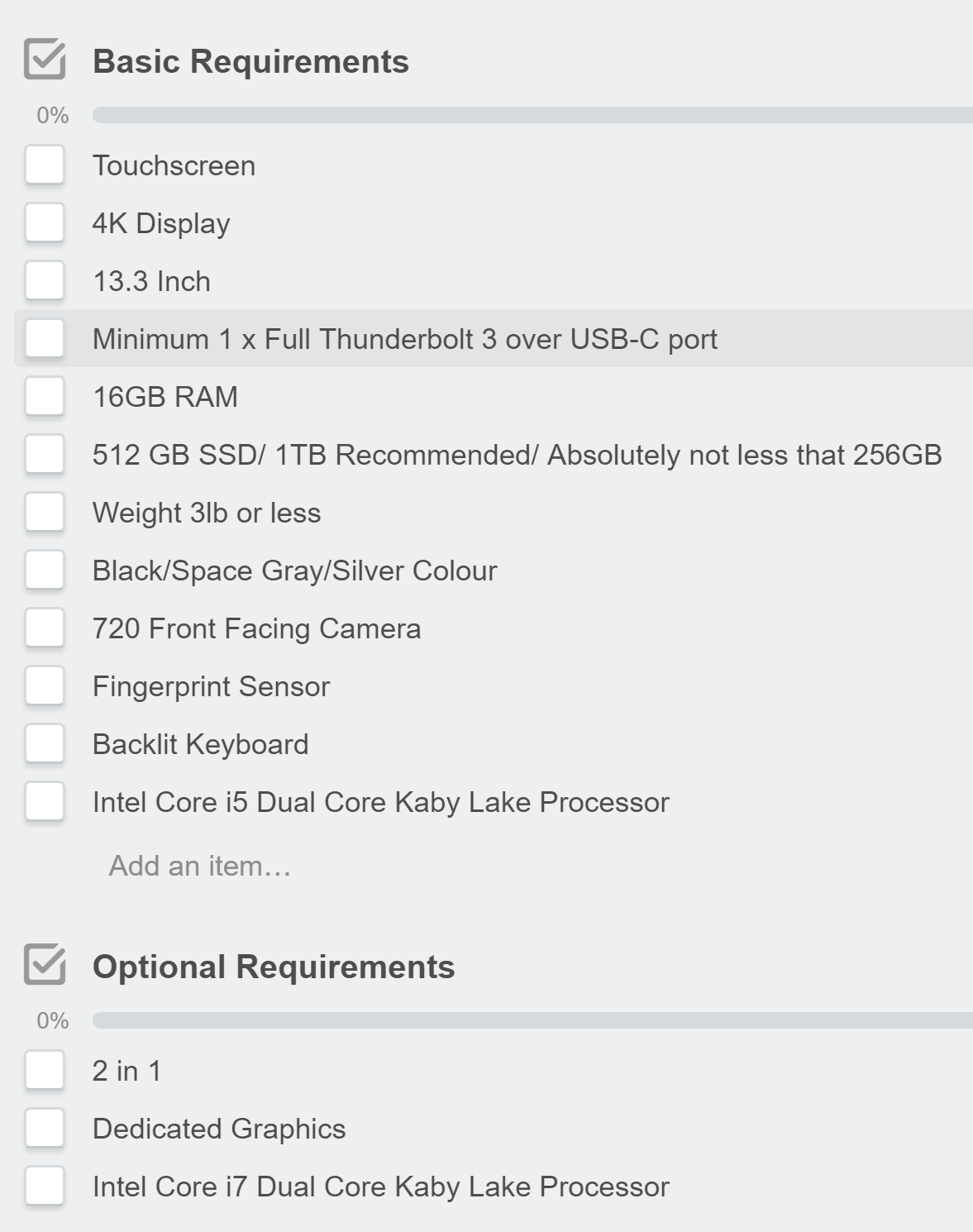Screen dimensions: 973x1232
Task: Check the 720 Front Facing Camera item
Action: point(45,628)
